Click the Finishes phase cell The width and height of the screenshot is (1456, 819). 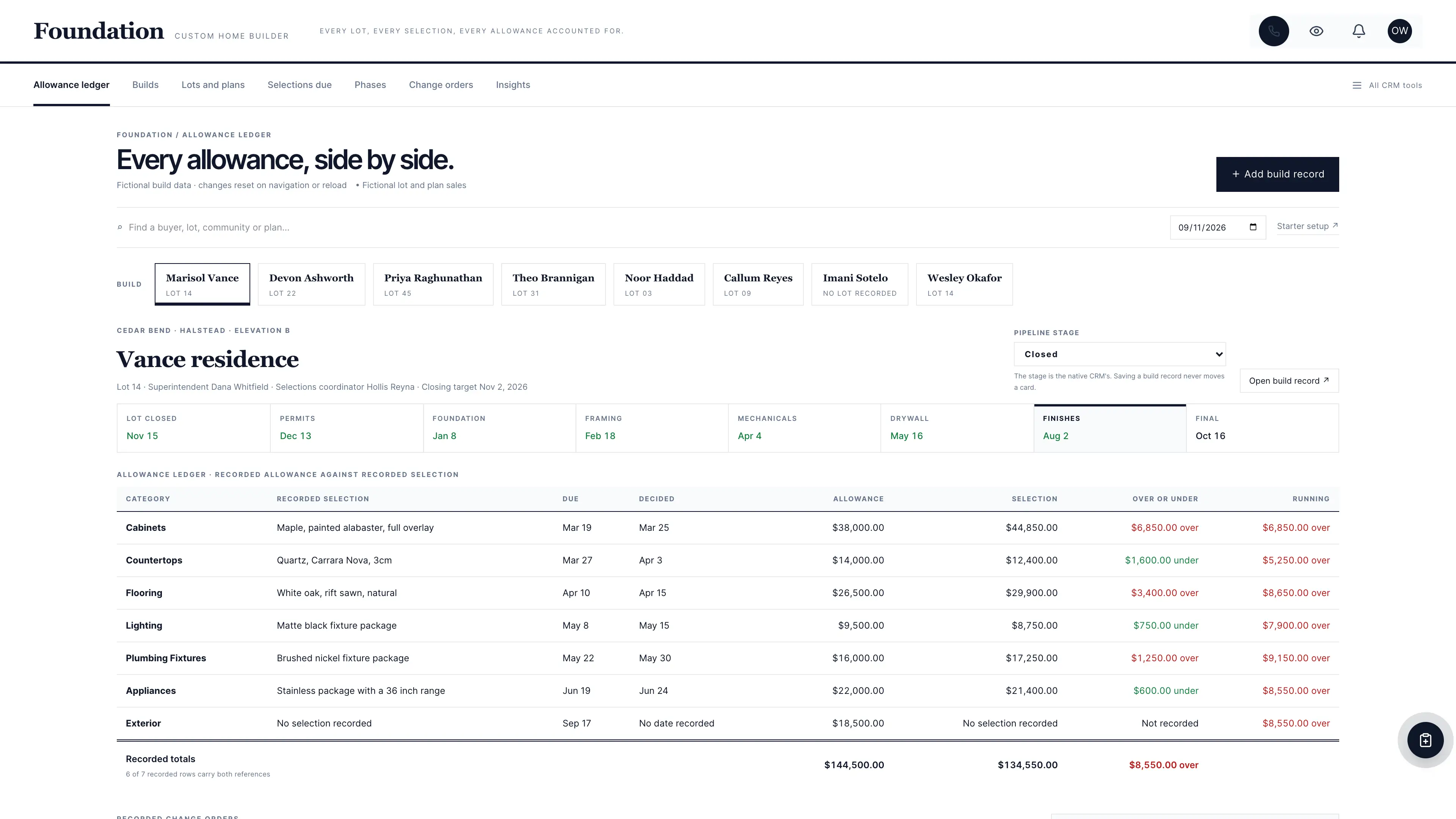point(1109,428)
